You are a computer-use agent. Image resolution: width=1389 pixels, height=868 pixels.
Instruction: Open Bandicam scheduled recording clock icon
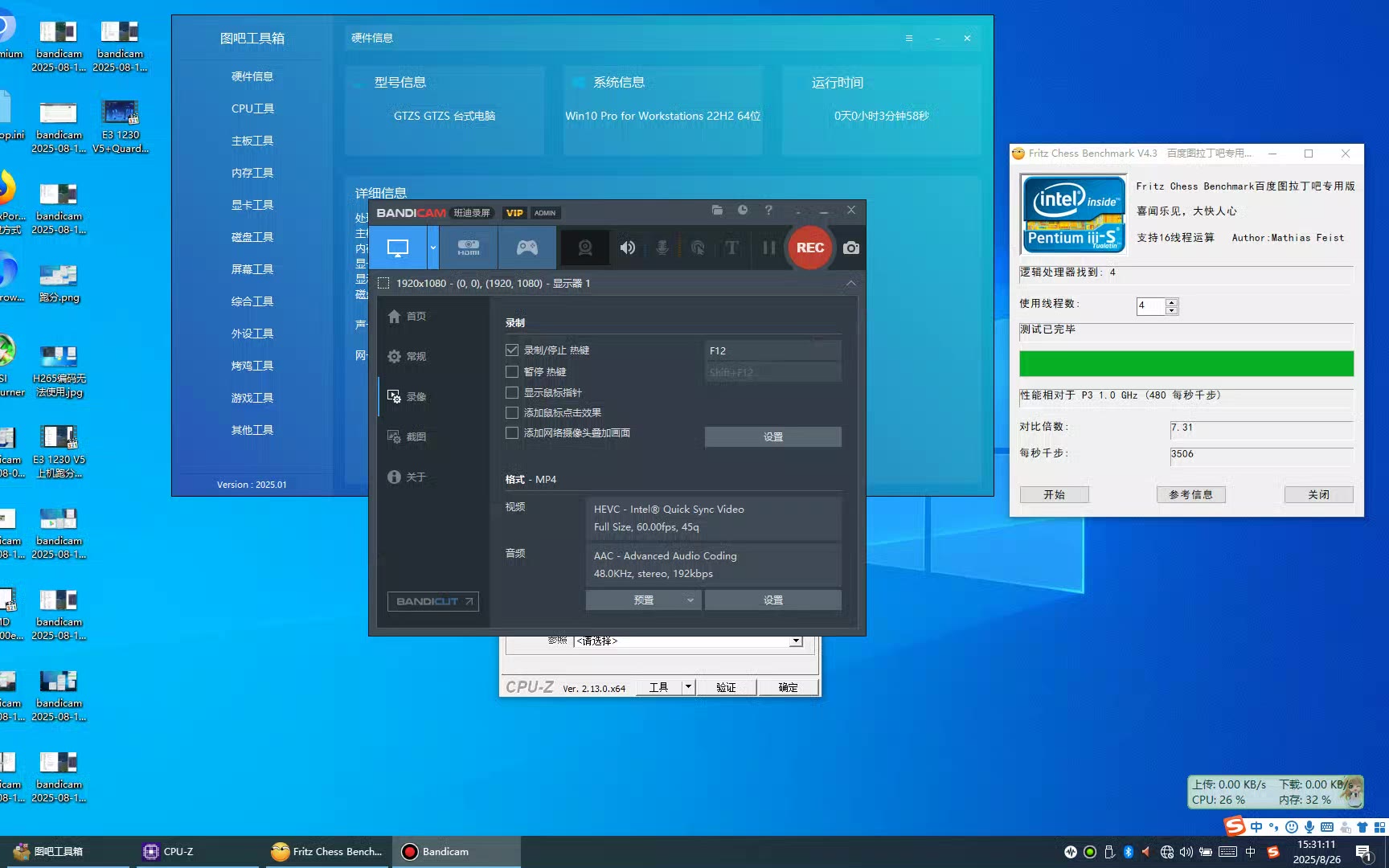[x=743, y=211]
